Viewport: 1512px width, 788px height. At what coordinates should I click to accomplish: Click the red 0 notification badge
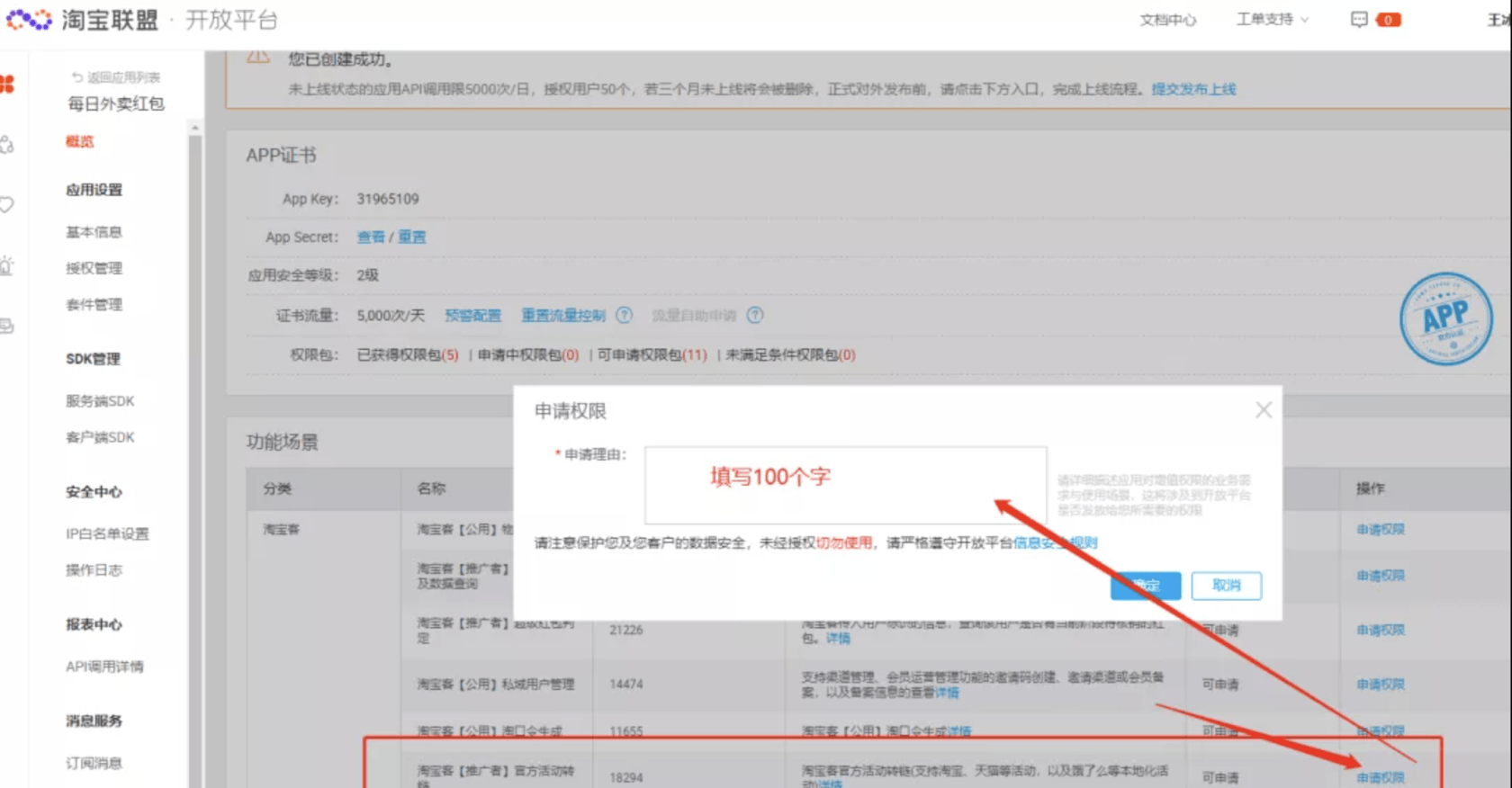point(1389,20)
